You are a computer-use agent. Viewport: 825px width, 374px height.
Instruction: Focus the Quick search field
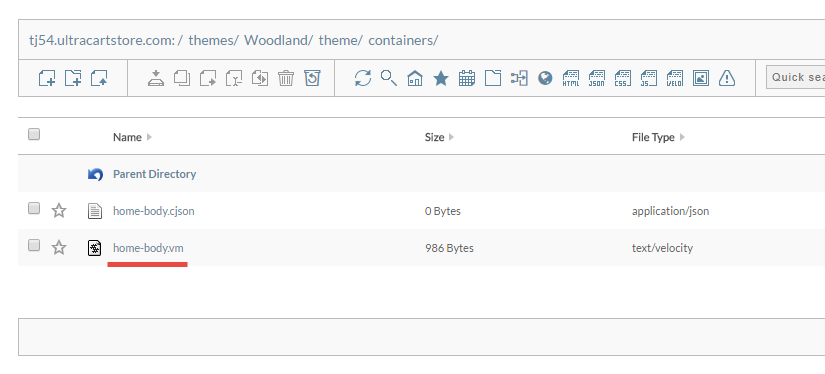point(796,77)
